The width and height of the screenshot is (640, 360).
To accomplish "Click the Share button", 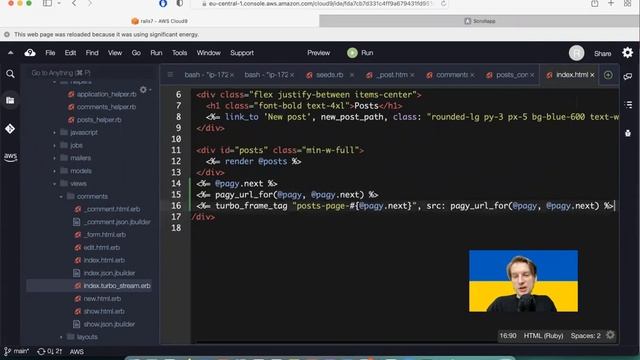I will click(x=602, y=53).
